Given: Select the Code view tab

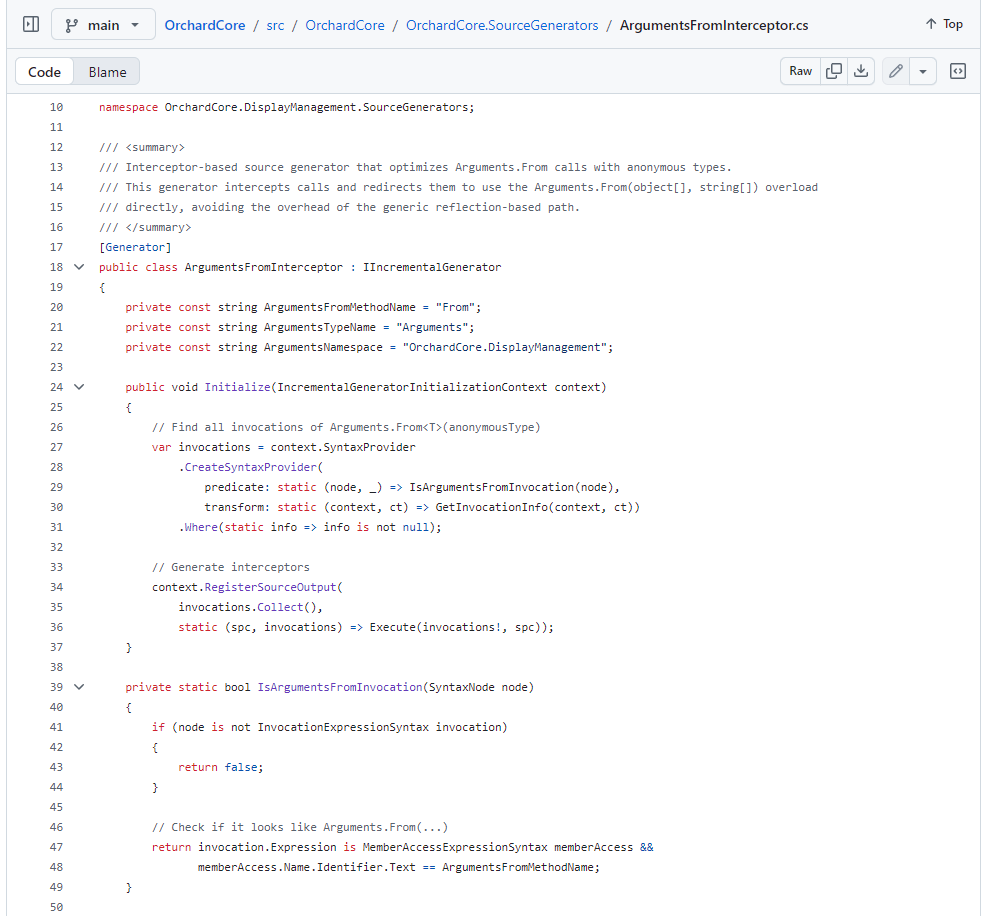Looking at the screenshot, I should [44, 72].
